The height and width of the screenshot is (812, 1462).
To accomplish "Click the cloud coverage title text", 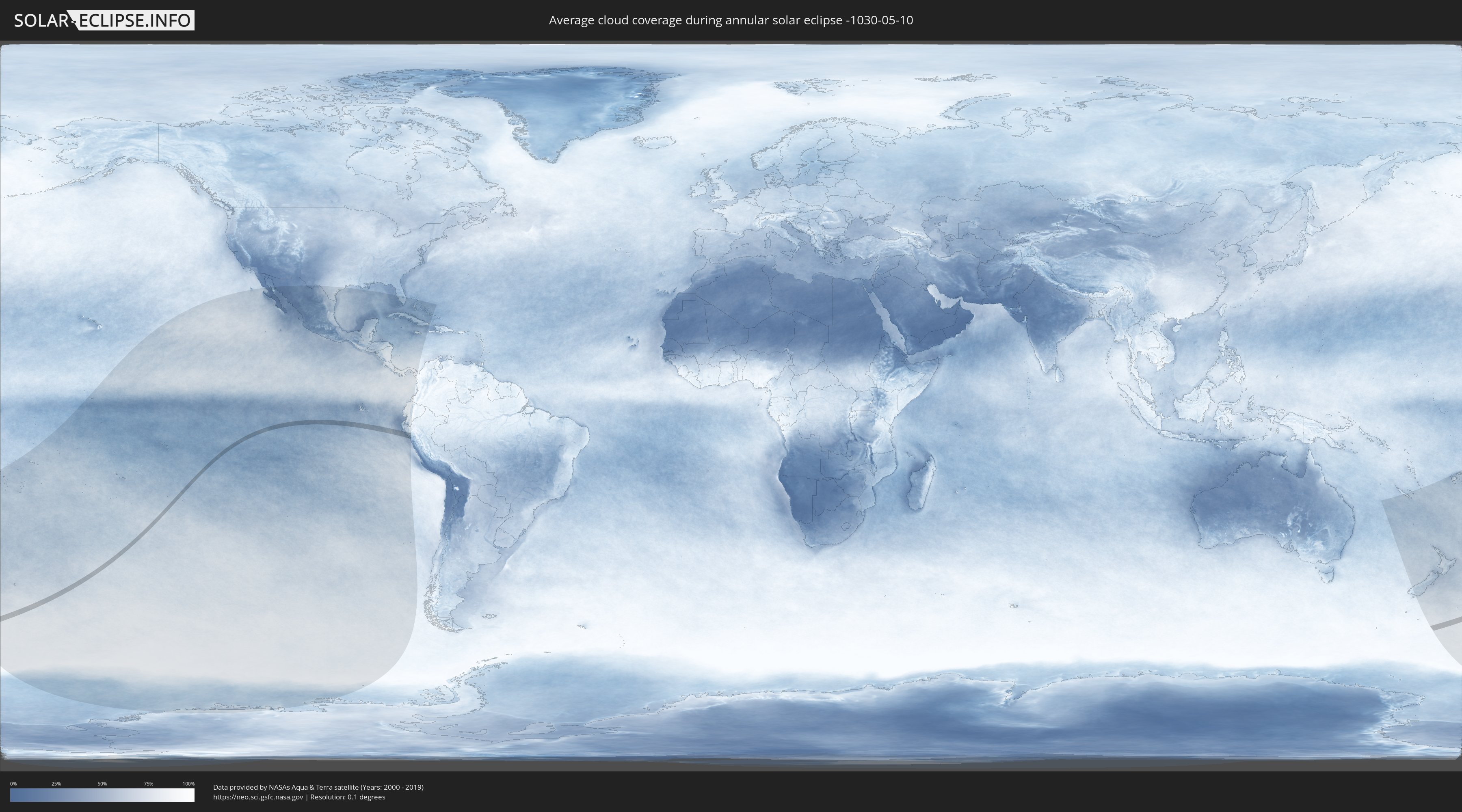I will pyautogui.click(x=731, y=20).
